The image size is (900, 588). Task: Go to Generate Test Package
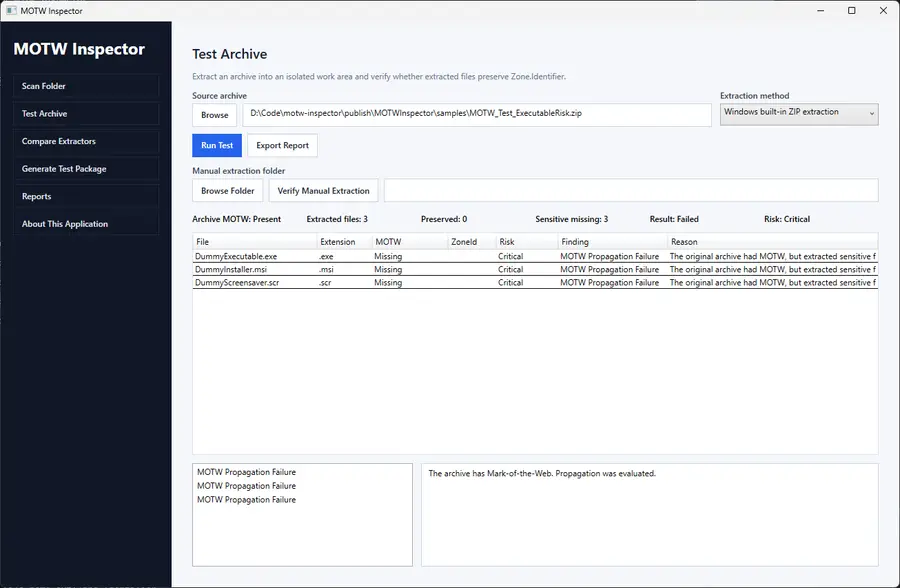click(x=86, y=169)
